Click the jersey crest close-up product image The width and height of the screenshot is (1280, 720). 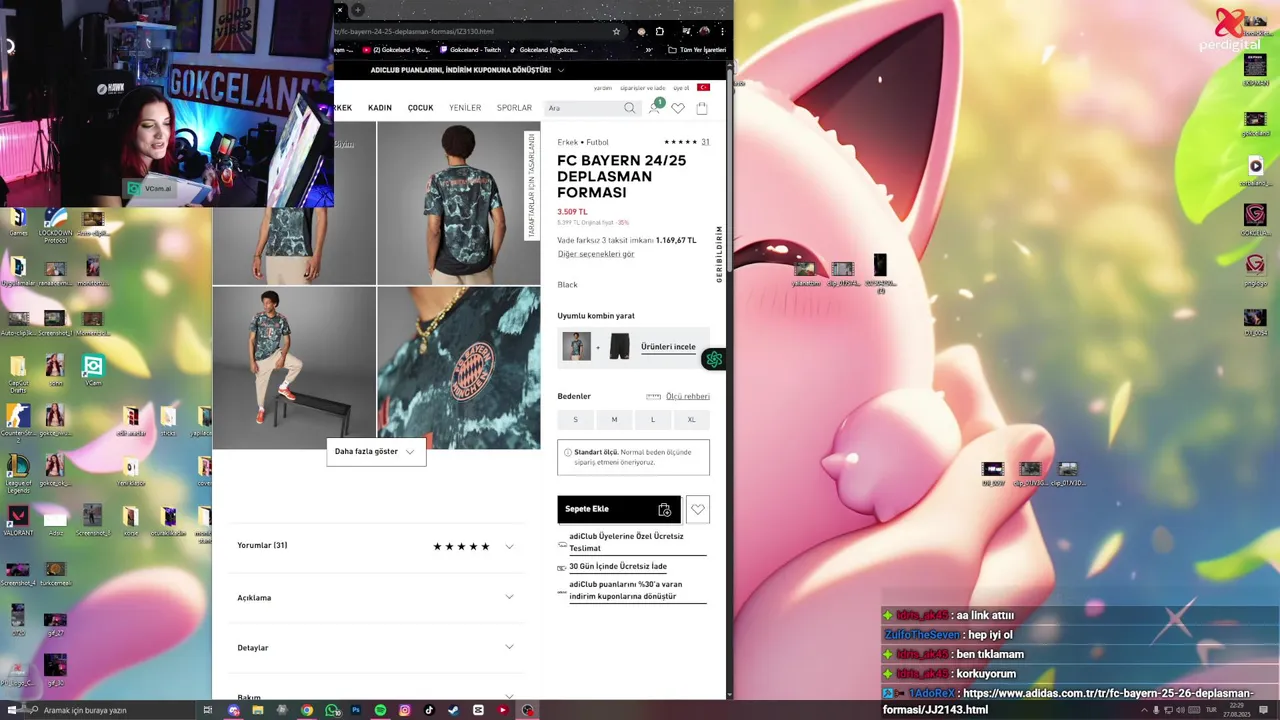pyautogui.click(x=459, y=368)
